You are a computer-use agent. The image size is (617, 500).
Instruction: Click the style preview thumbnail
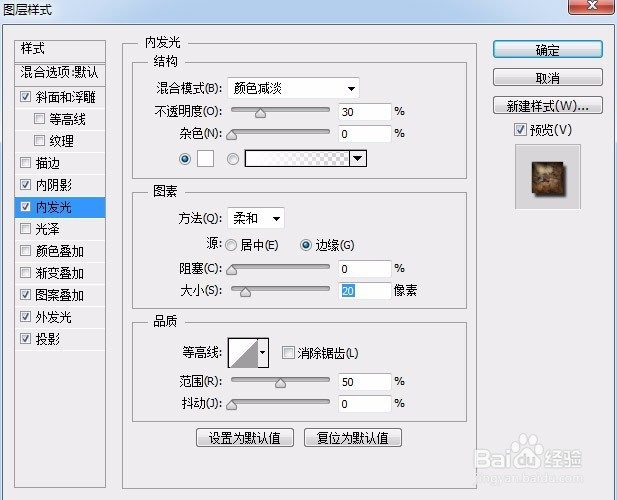pos(548,177)
